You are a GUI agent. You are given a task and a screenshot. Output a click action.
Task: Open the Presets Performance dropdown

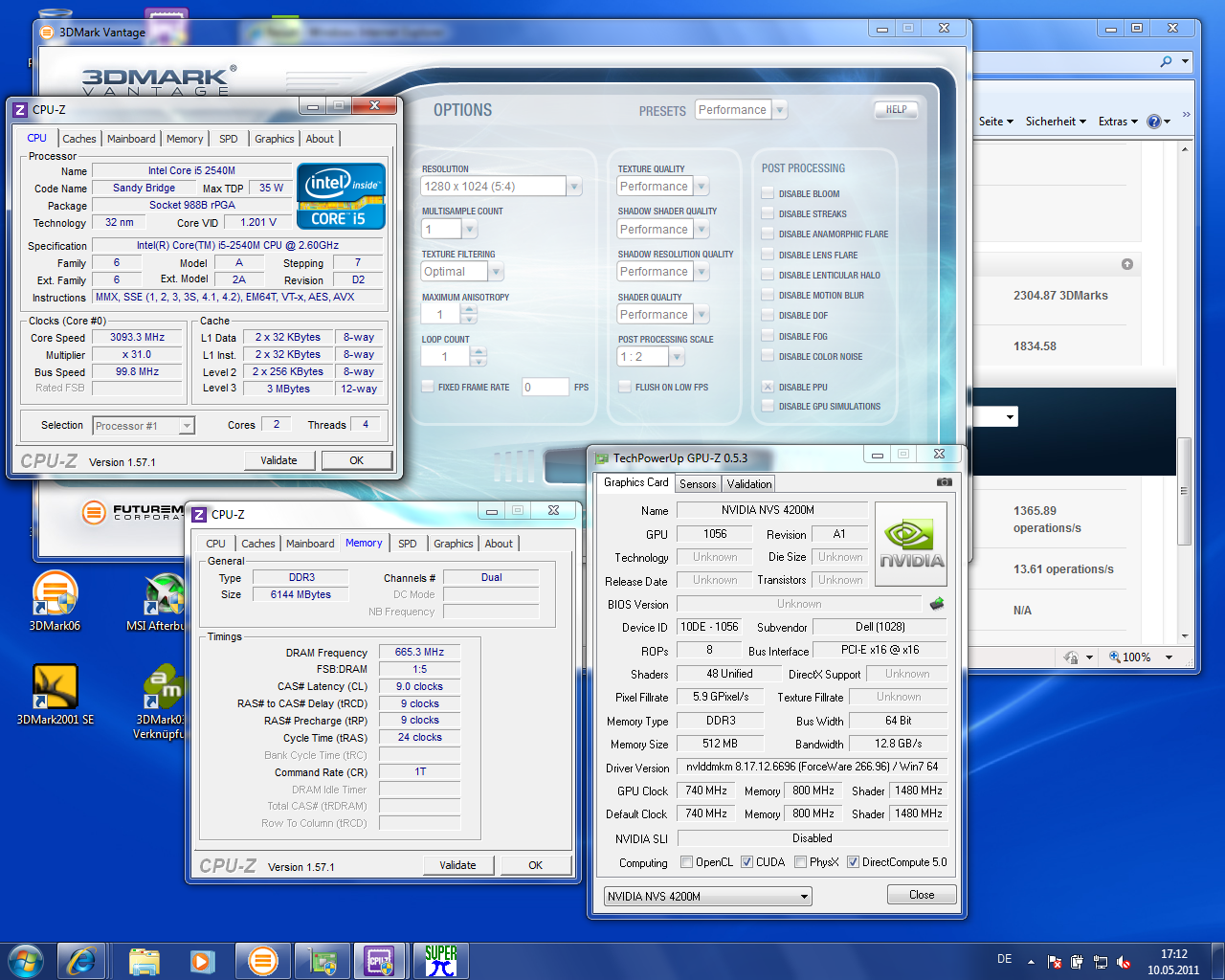coord(780,110)
